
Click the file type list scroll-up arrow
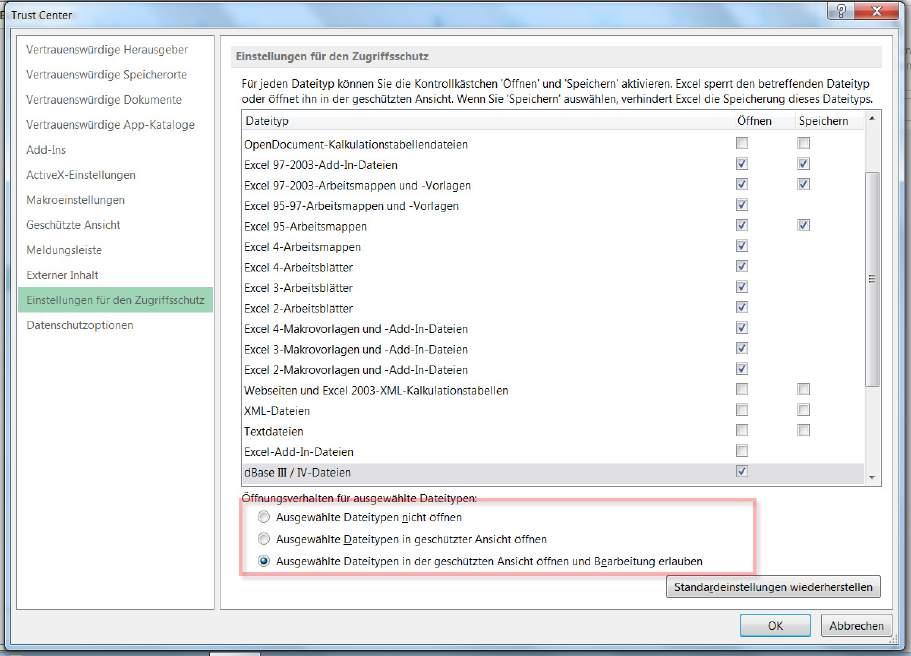pyautogui.click(x=871, y=119)
